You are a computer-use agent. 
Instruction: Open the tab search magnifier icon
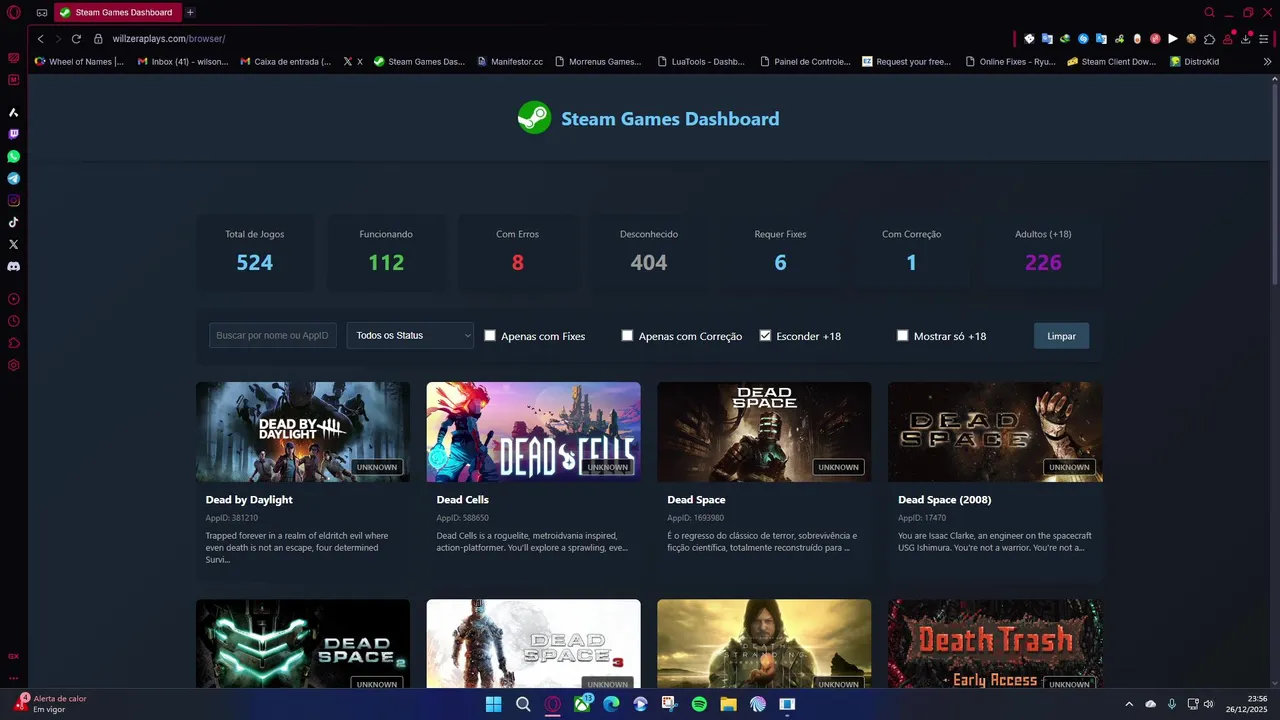pyautogui.click(x=1209, y=13)
